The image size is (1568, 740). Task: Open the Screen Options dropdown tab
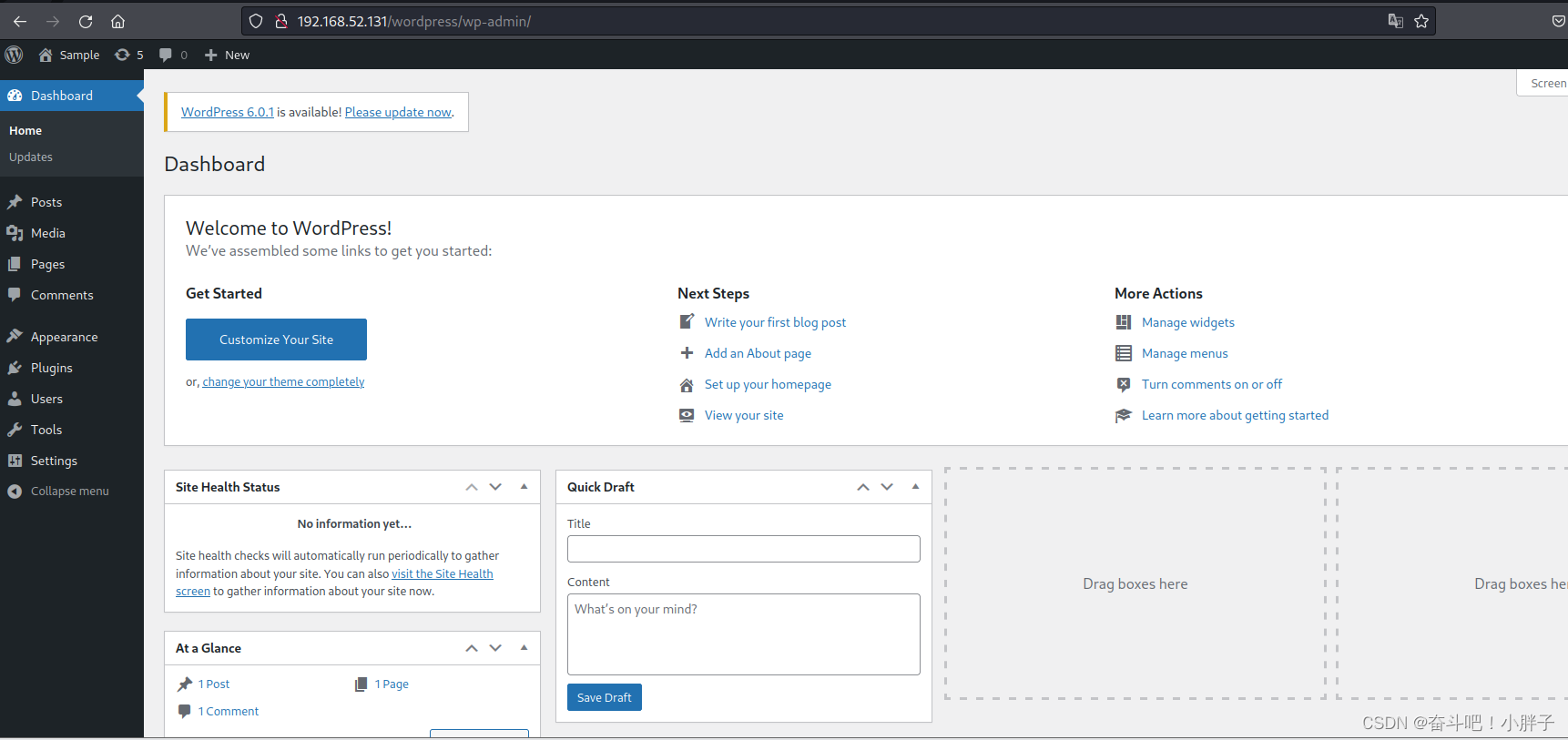1543,83
